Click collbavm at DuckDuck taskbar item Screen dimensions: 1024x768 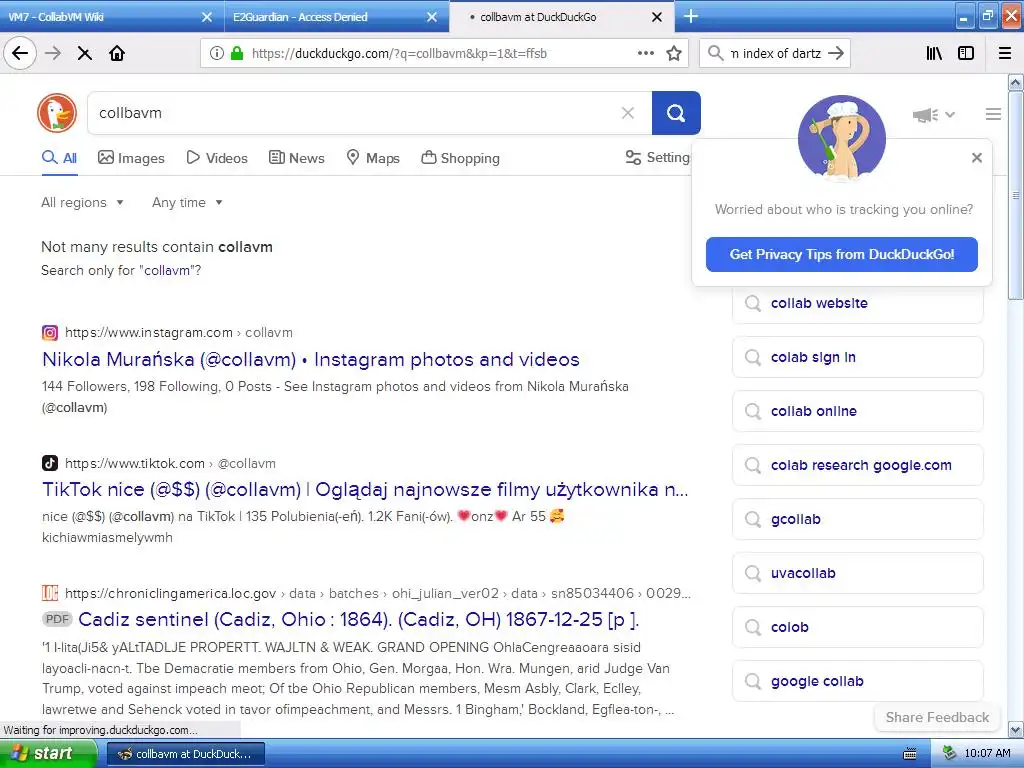click(186, 754)
